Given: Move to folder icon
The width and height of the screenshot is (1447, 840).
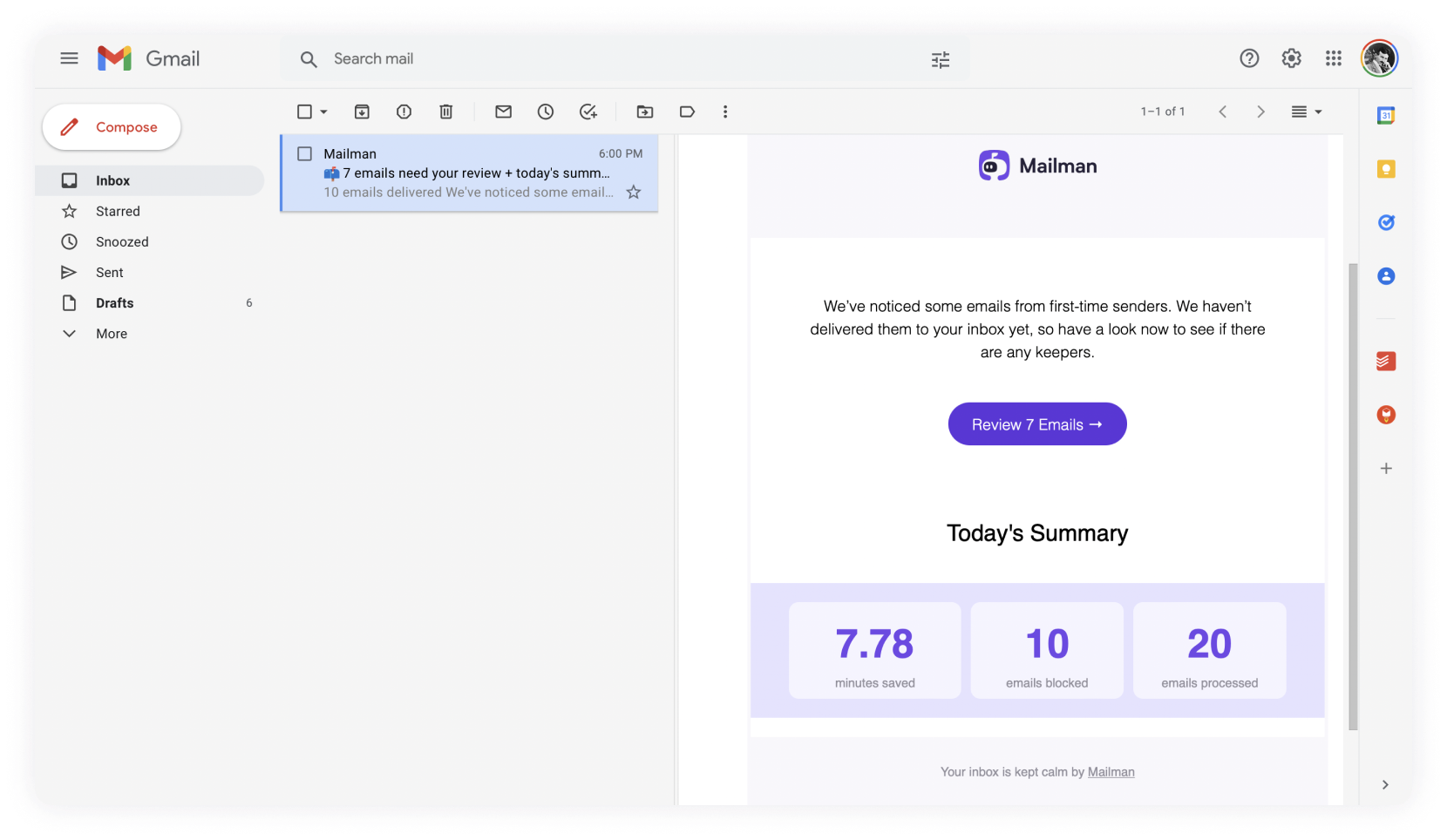Looking at the screenshot, I should point(644,112).
